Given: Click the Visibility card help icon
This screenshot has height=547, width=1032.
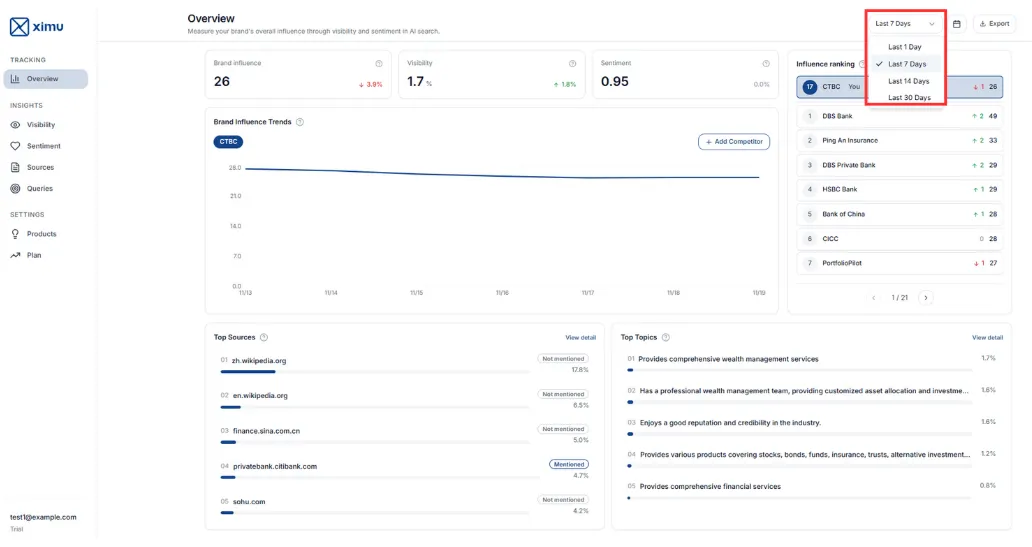Looking at the screenshot, I should coord(572,63).
